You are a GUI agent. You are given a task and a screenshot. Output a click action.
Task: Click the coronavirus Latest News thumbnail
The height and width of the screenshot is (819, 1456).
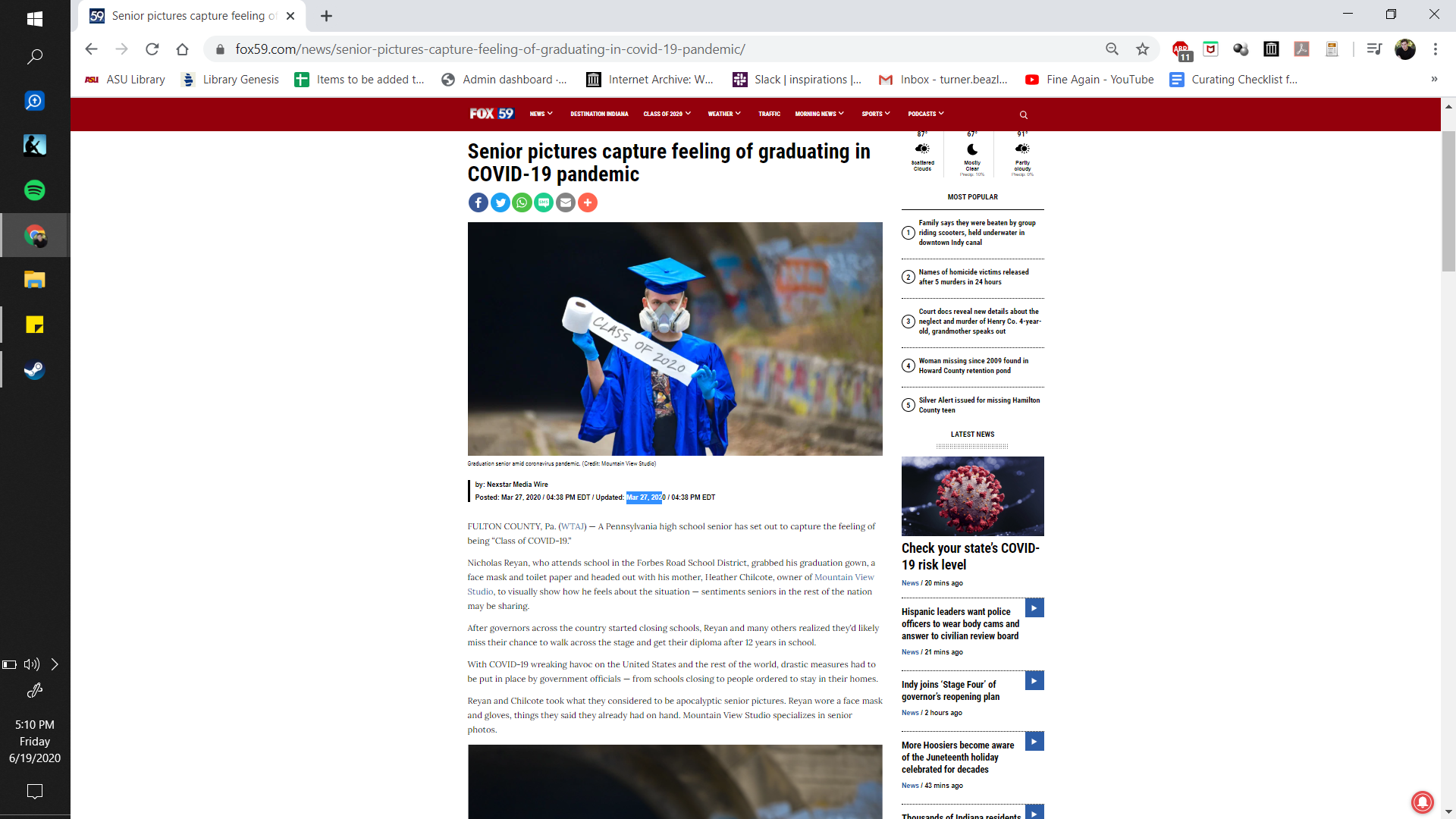(x=972, y=496)
